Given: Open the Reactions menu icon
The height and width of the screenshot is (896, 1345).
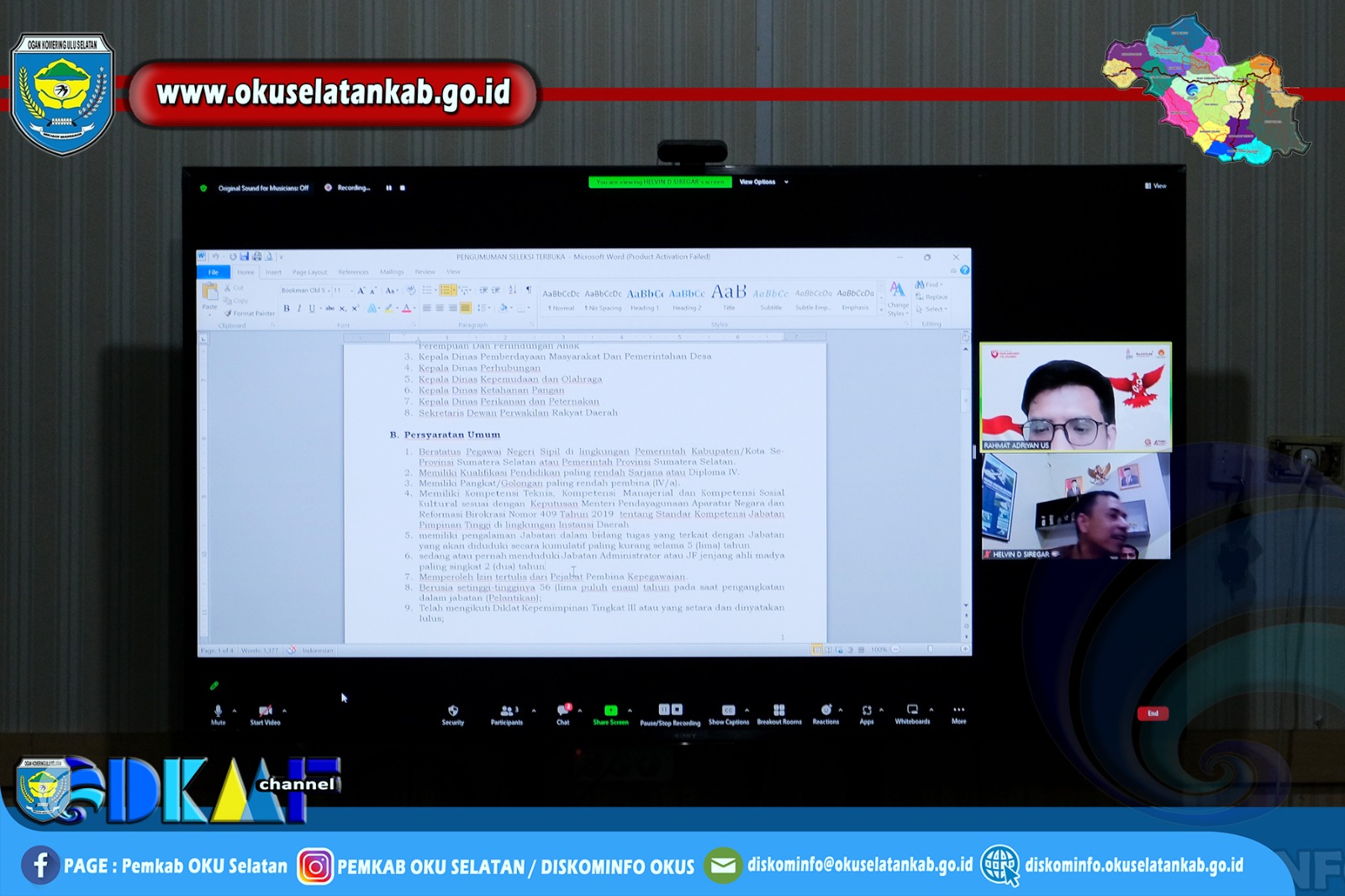Looking at the screenshot, I should 825,711.
